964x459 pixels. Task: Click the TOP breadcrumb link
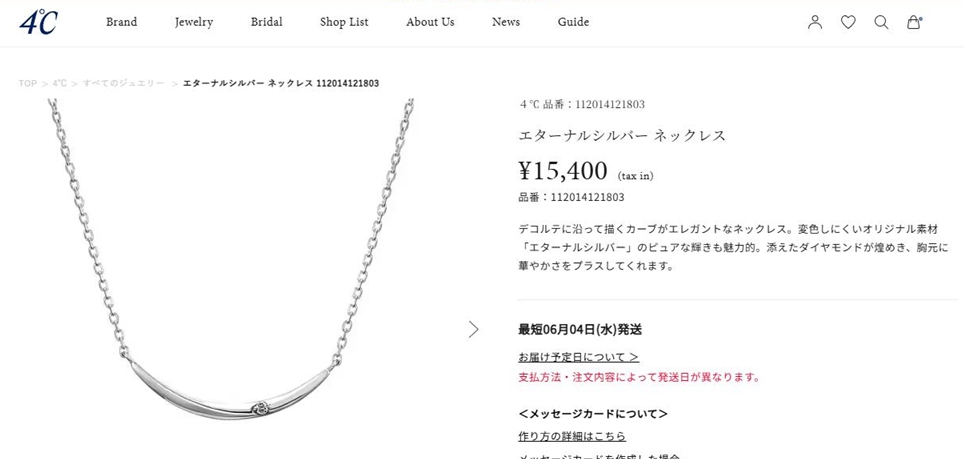[28, 83]
